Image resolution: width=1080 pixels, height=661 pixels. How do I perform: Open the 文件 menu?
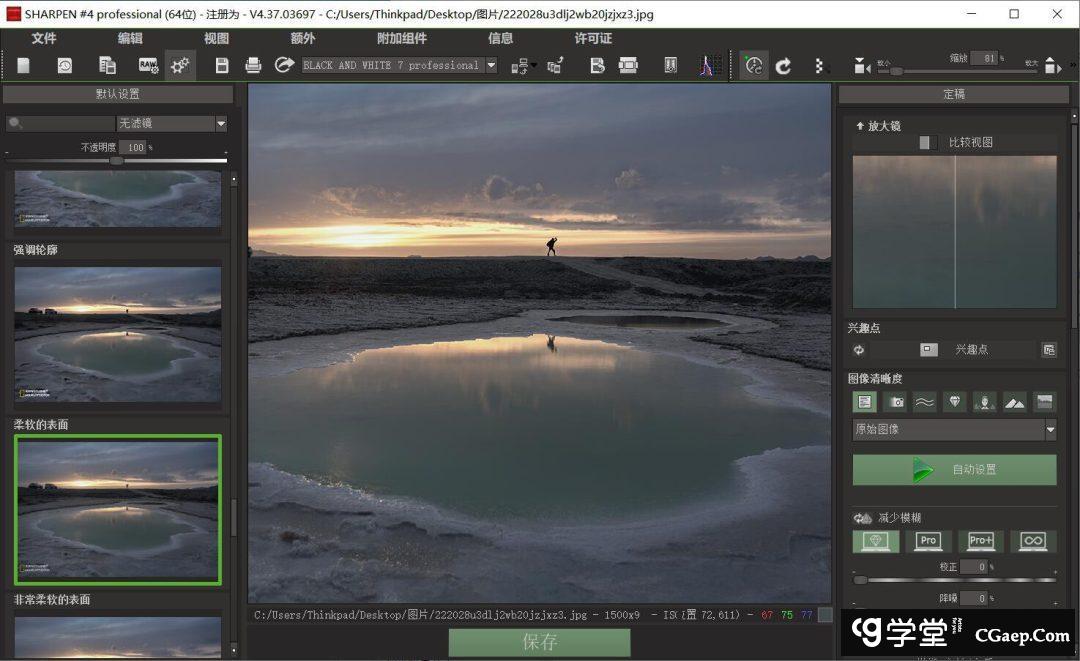click(x=44, y=38)
